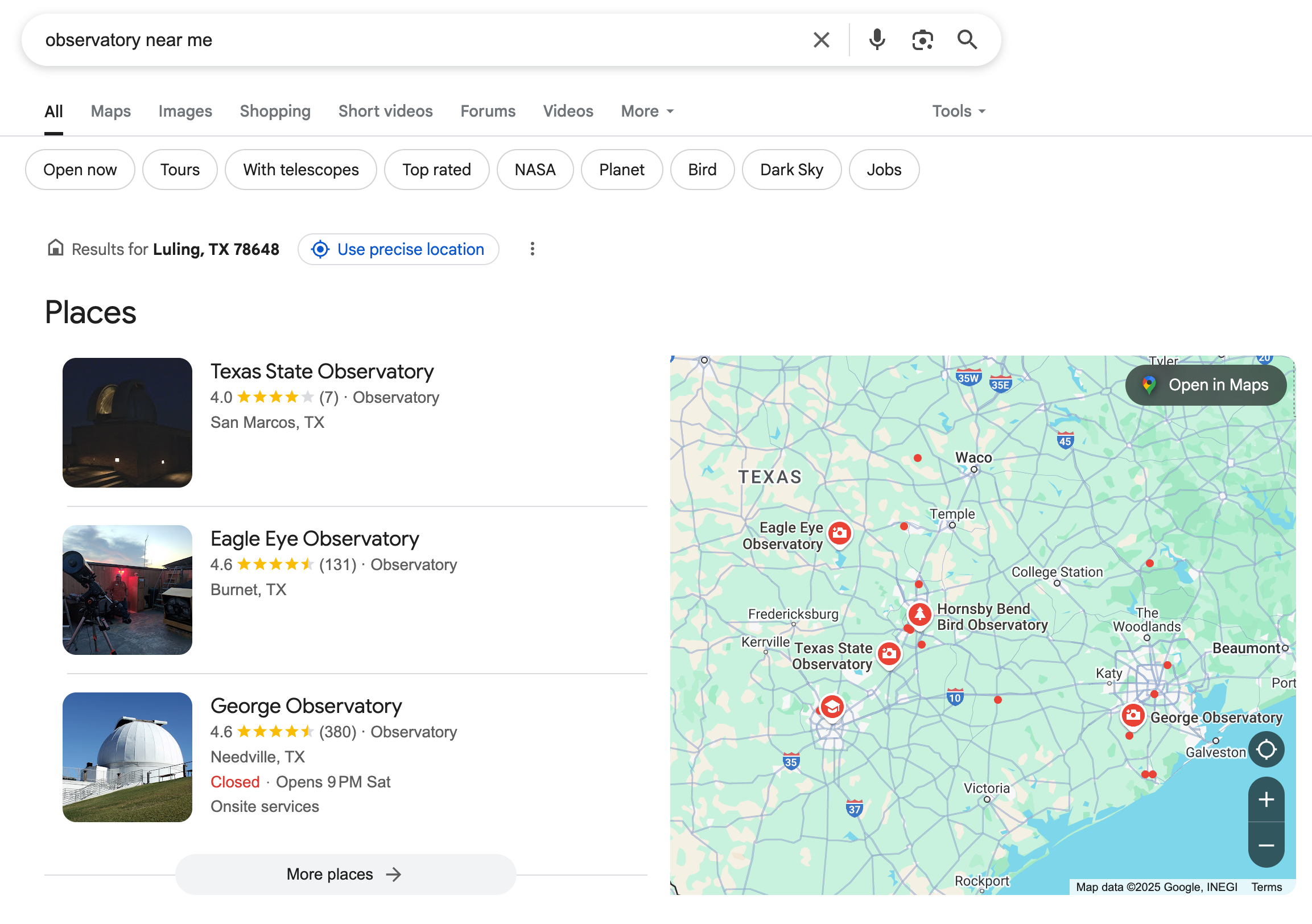Viewport: 1312px width, 924px height.
Task: Click Use precise location button
Action: point(398,249)
